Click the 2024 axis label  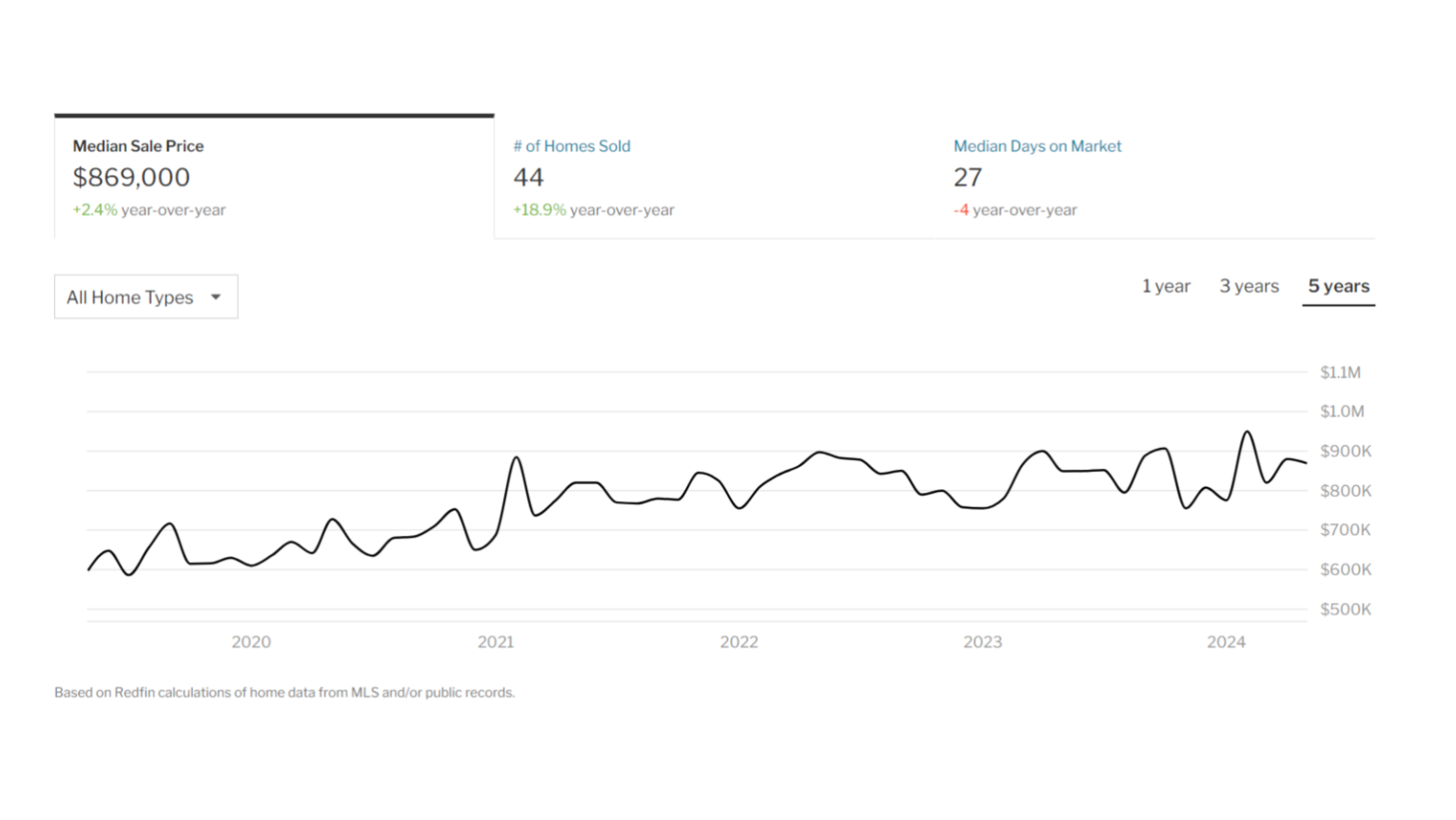tap(1225, 642)
